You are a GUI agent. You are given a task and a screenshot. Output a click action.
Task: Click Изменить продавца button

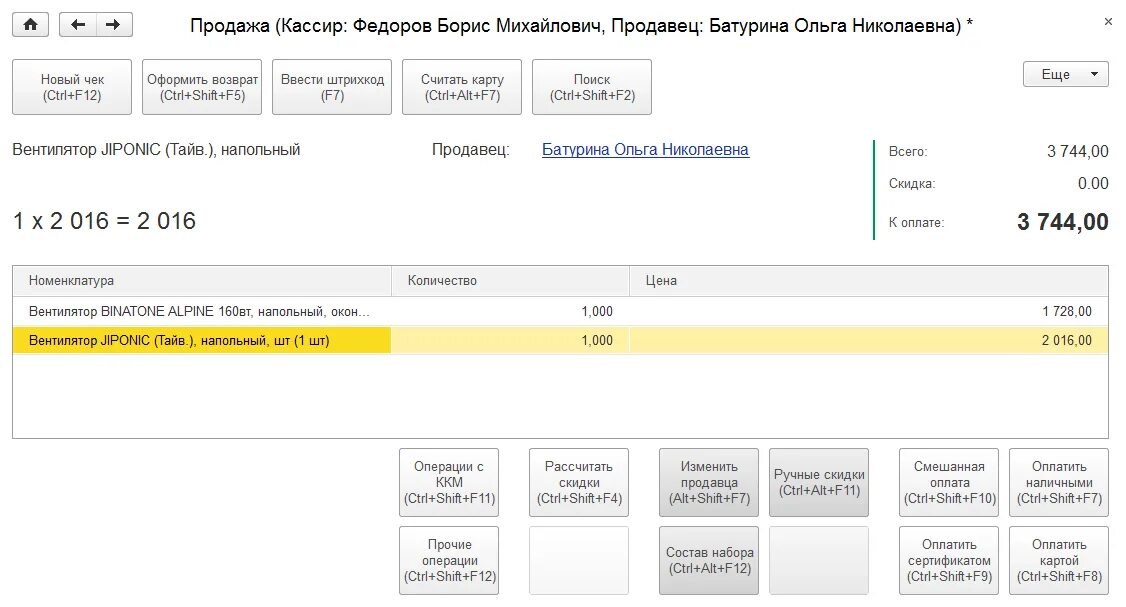coord(709,483)
